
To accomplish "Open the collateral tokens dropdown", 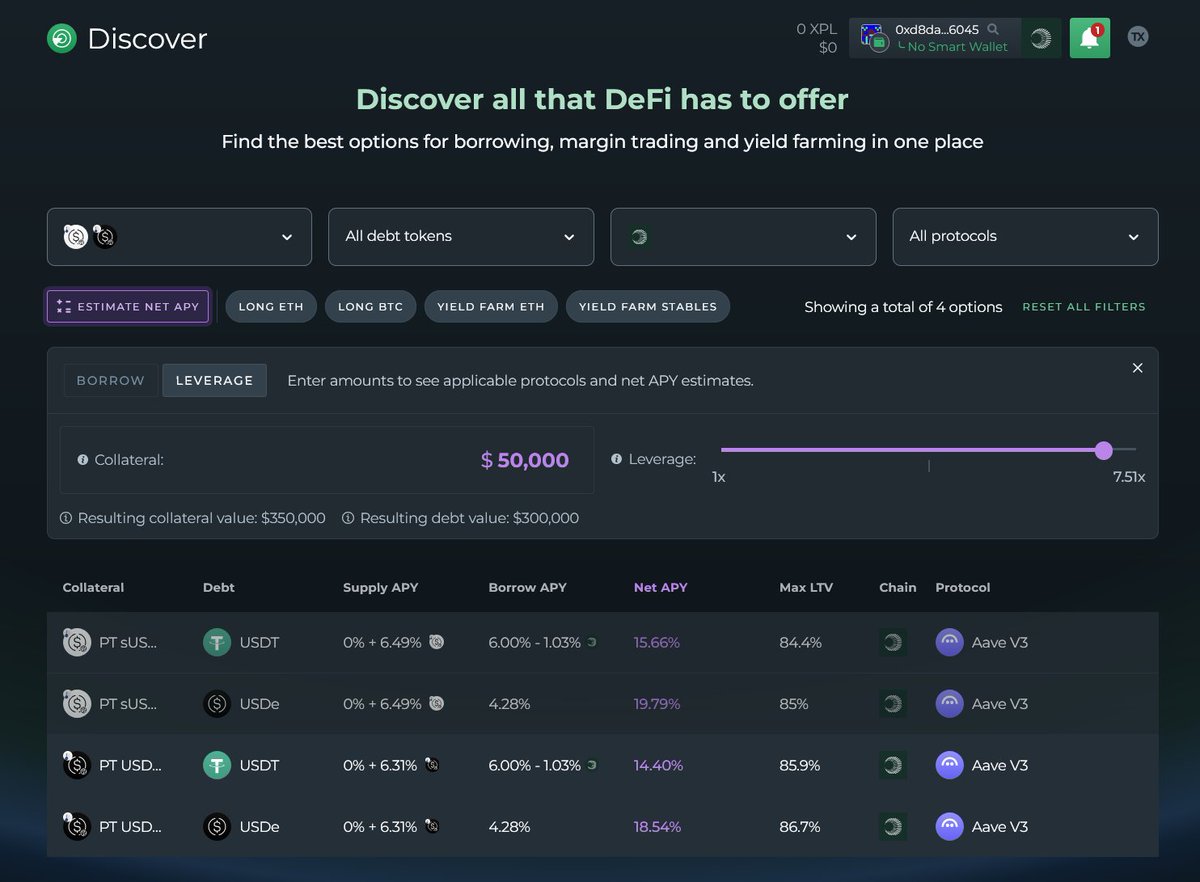I will pos(179,237).
